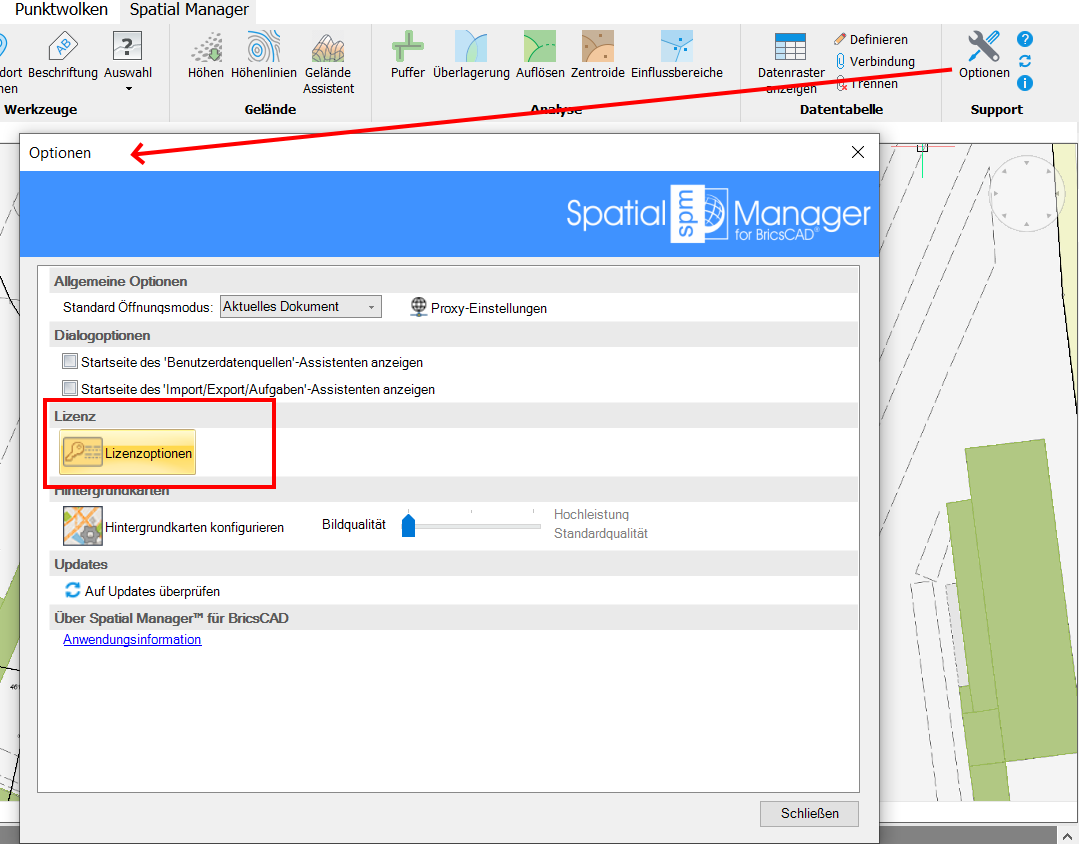
Task: Click the Auswahl selection tool icon
Action: [x=127, y=47]
